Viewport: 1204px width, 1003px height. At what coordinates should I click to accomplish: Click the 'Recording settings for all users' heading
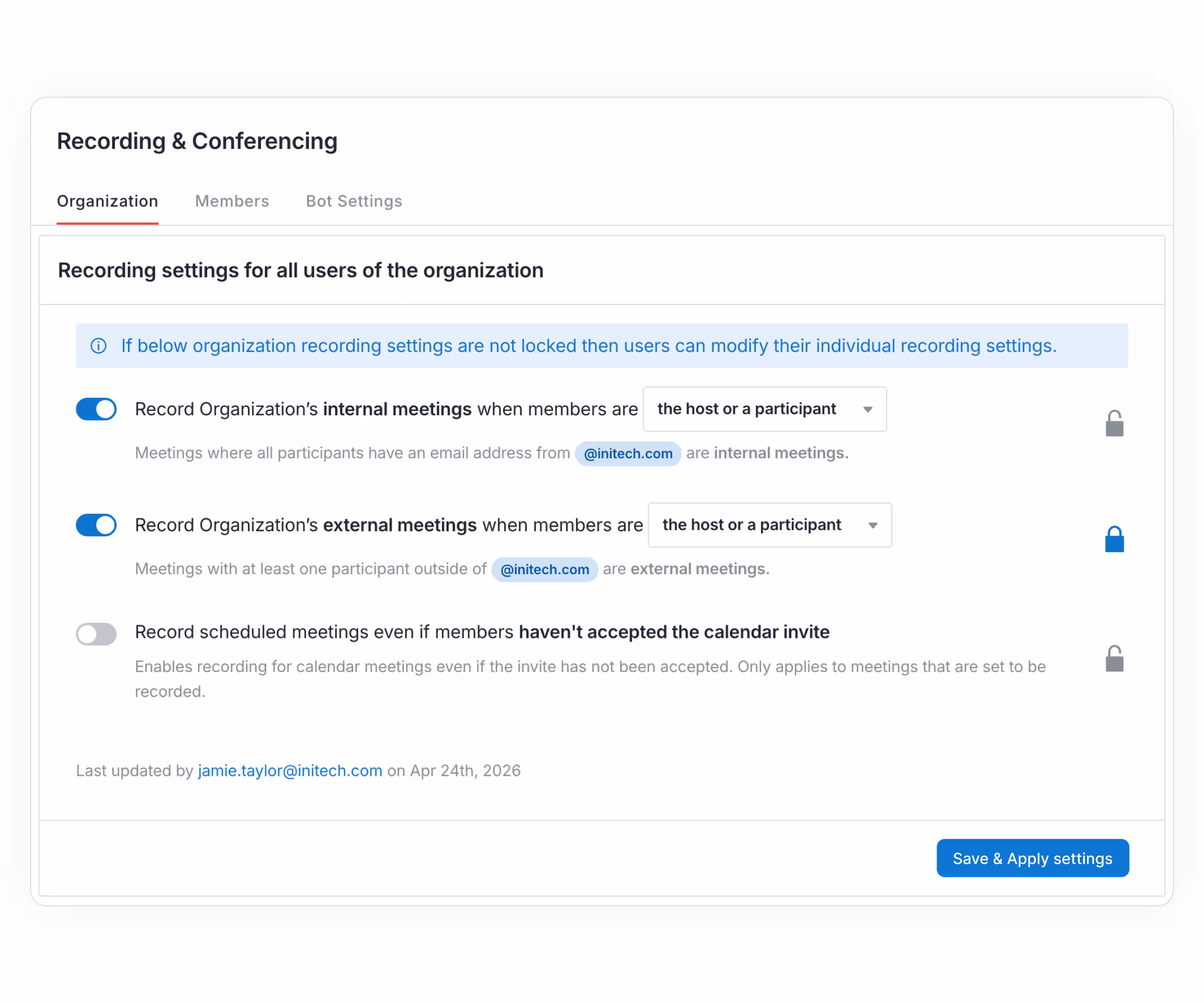click(300, 270)
